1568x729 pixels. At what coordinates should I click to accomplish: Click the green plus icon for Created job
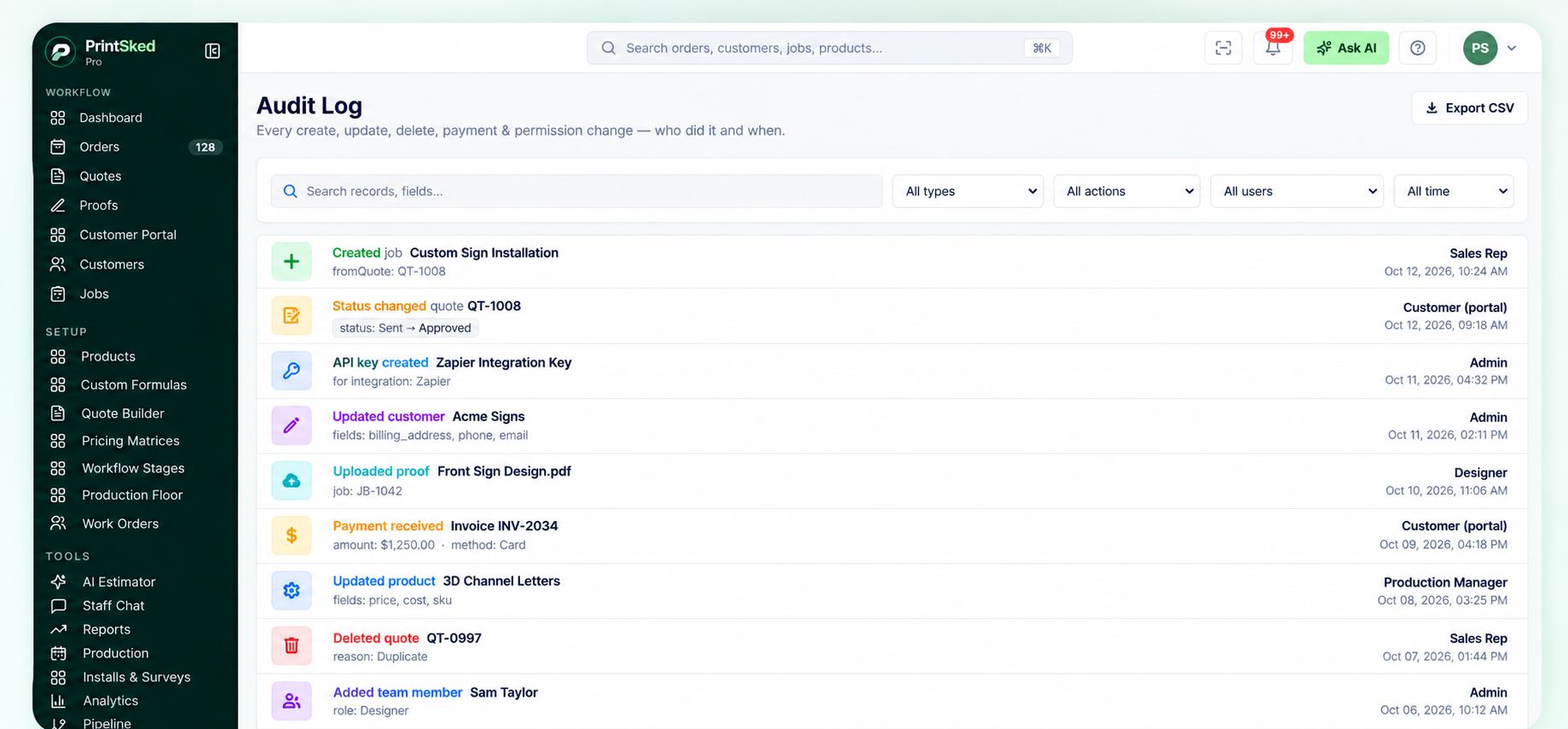pos(292,262)
